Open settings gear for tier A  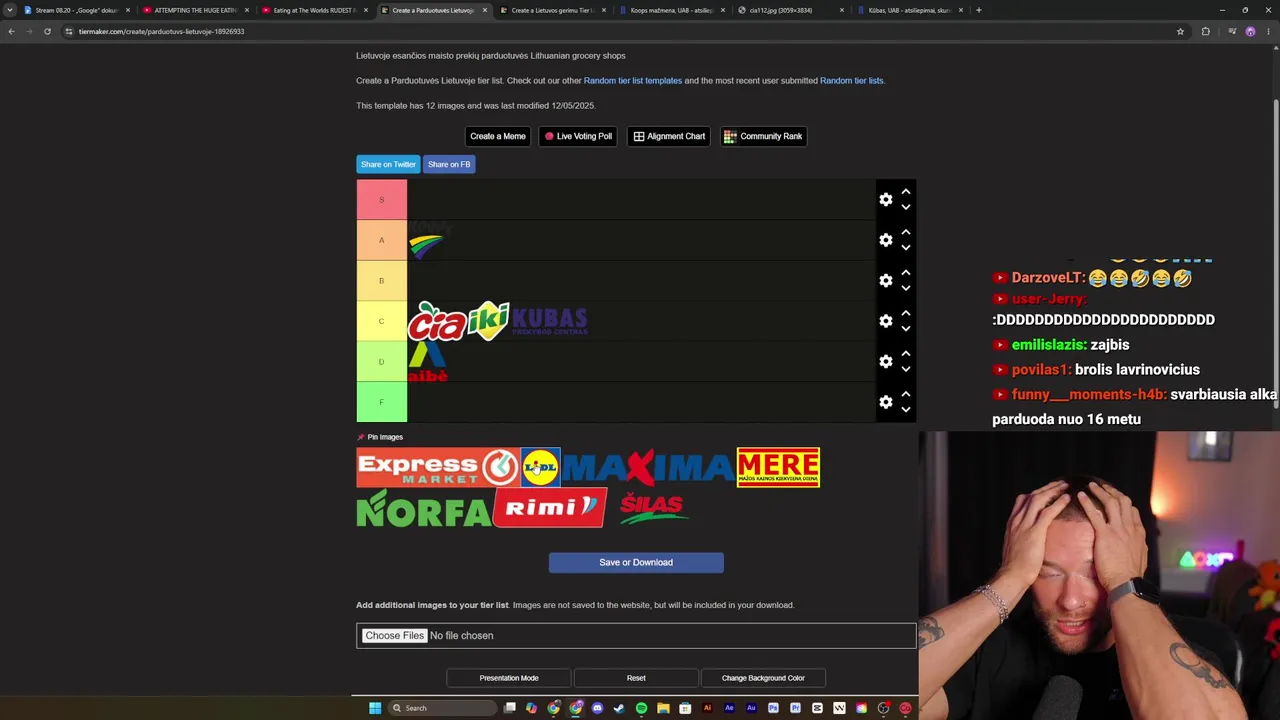[x=886, y=240]
